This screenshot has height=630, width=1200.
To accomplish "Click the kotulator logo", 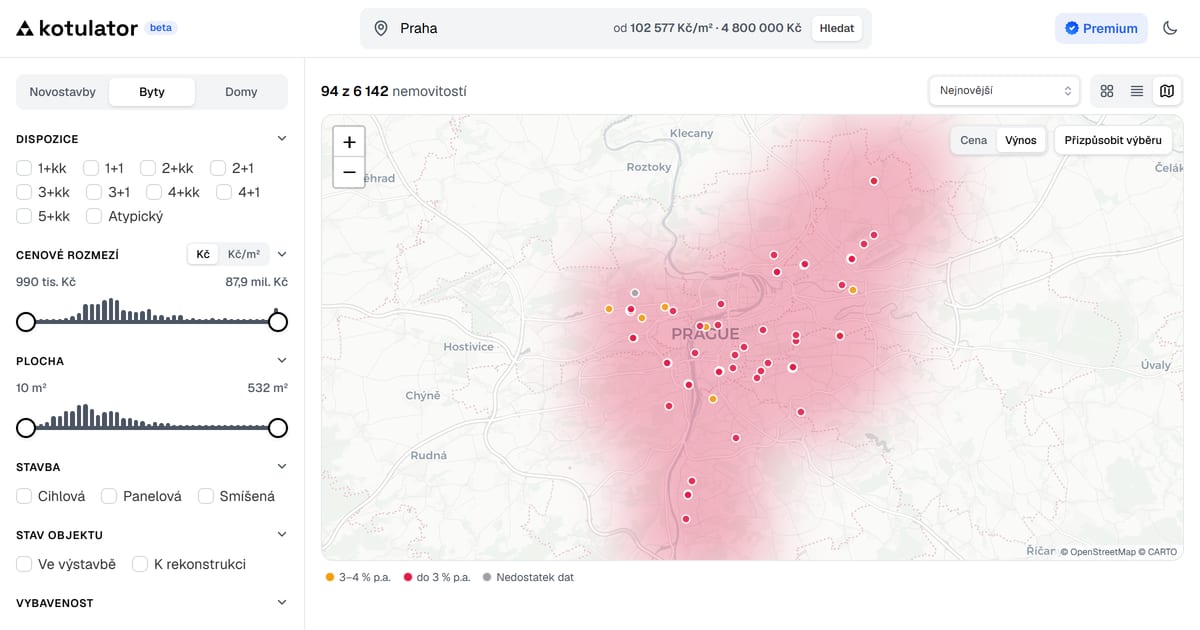I will tap(77, 28).
